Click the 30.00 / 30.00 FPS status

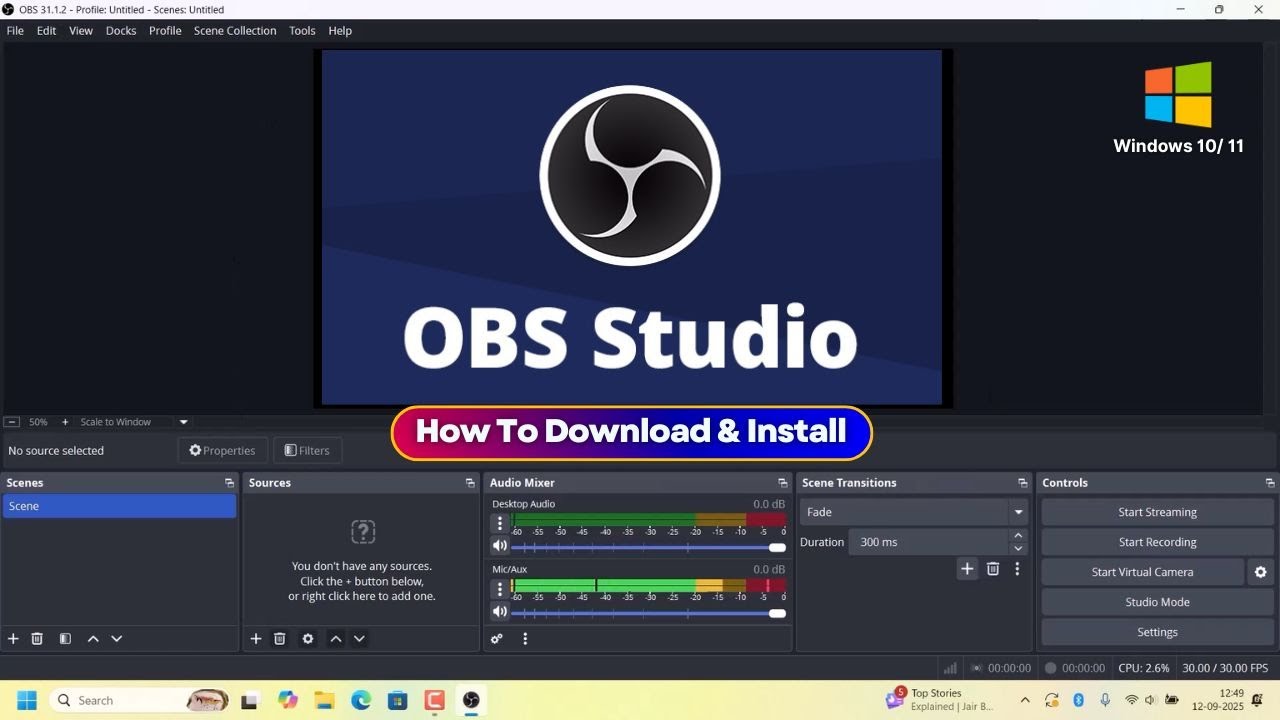[1225, 668]
